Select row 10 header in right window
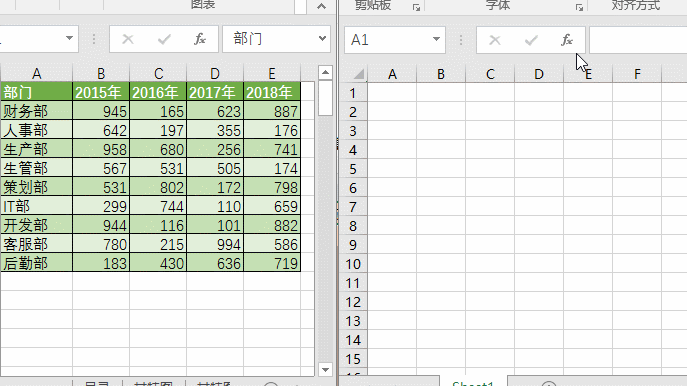The width and height of the screenshot is (687, 386). (353, 264)
